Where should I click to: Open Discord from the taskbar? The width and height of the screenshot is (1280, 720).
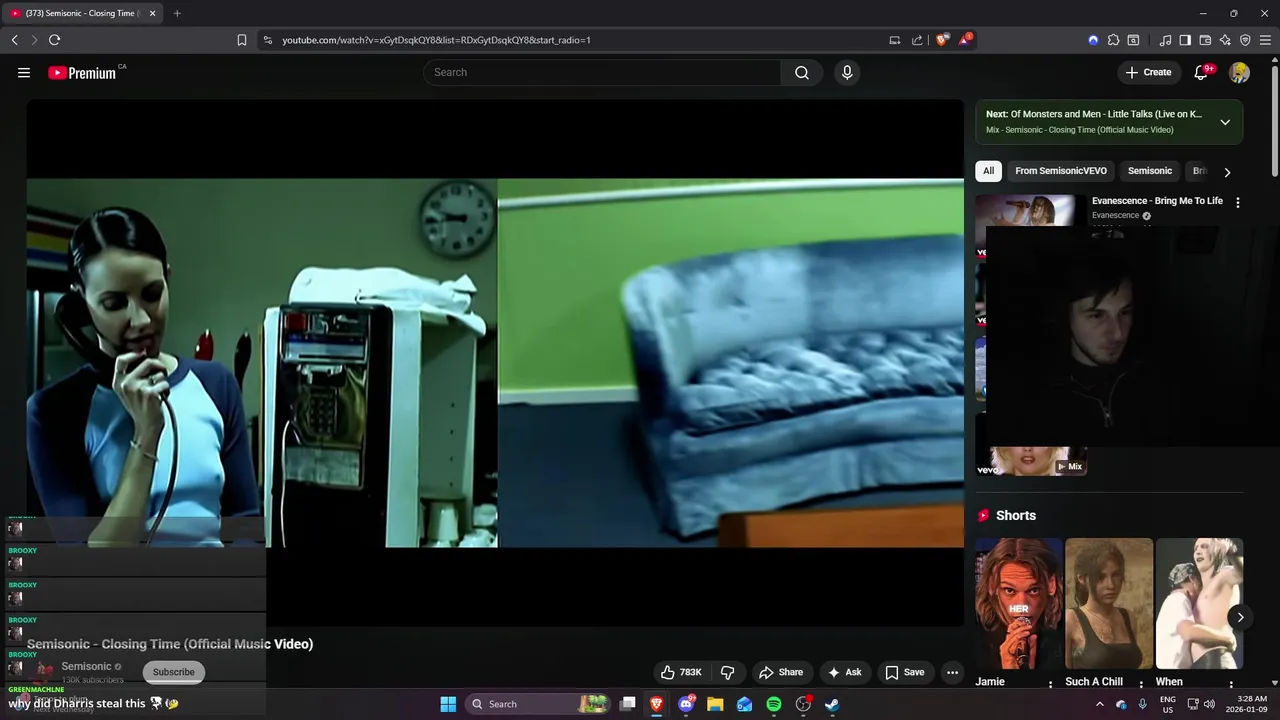pos(686,704)
